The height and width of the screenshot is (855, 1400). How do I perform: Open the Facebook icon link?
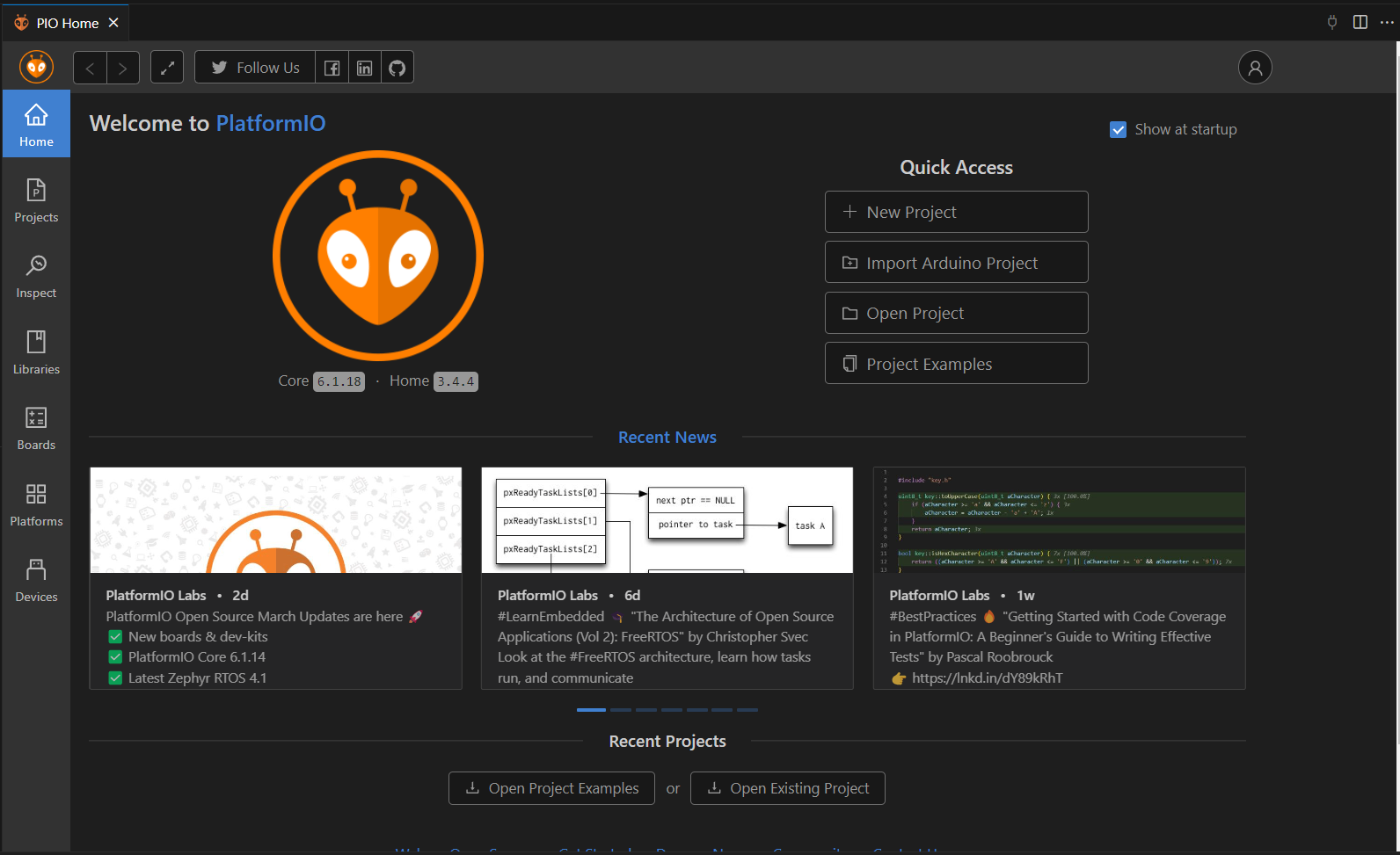point(331,68)
